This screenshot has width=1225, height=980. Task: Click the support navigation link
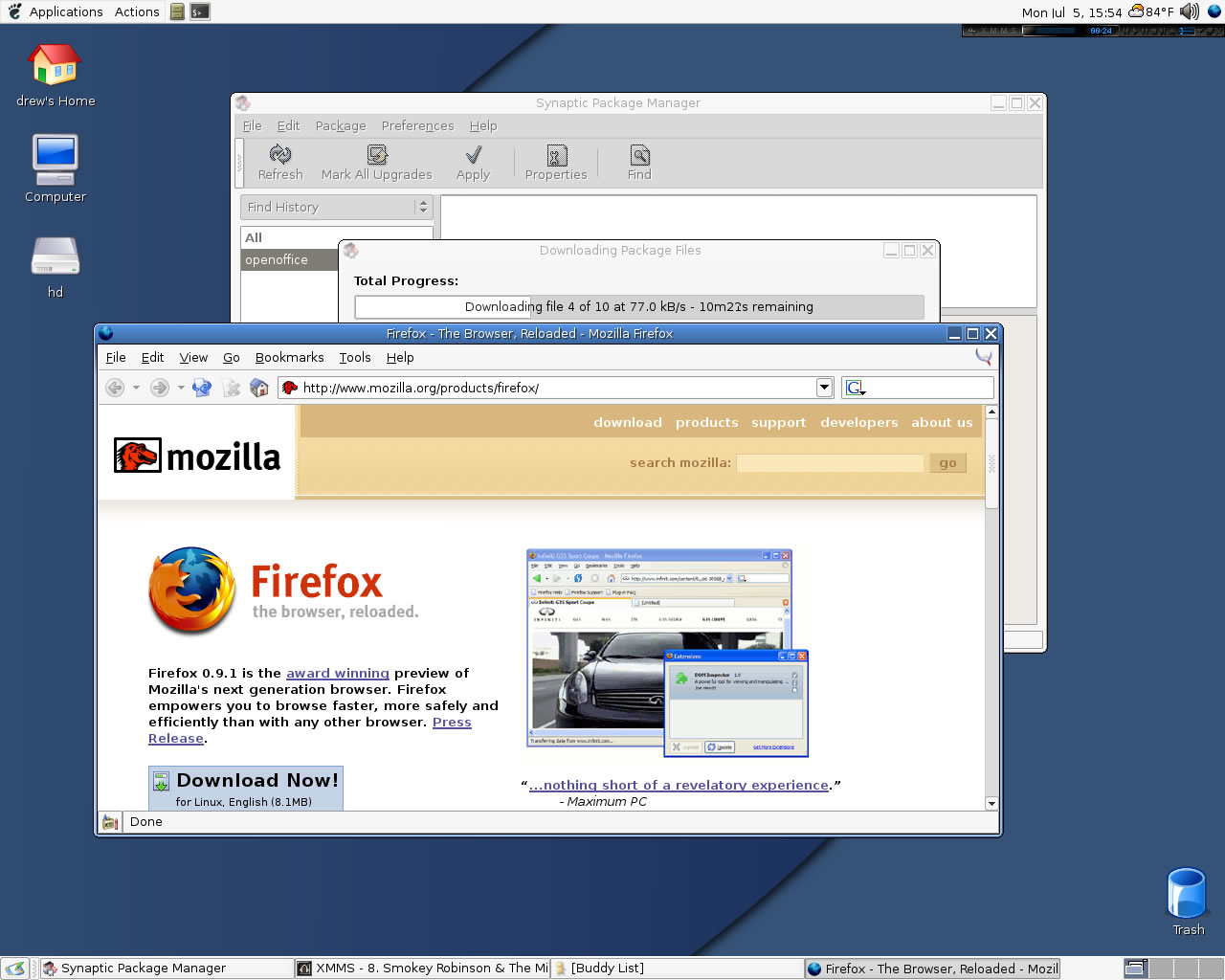(778, 422)
